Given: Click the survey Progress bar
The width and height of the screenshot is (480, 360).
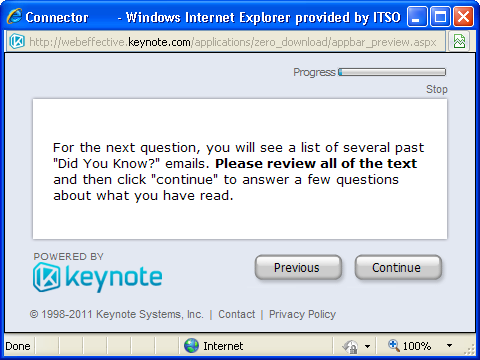Looking at the screenshot, I should tap(392, 72).
